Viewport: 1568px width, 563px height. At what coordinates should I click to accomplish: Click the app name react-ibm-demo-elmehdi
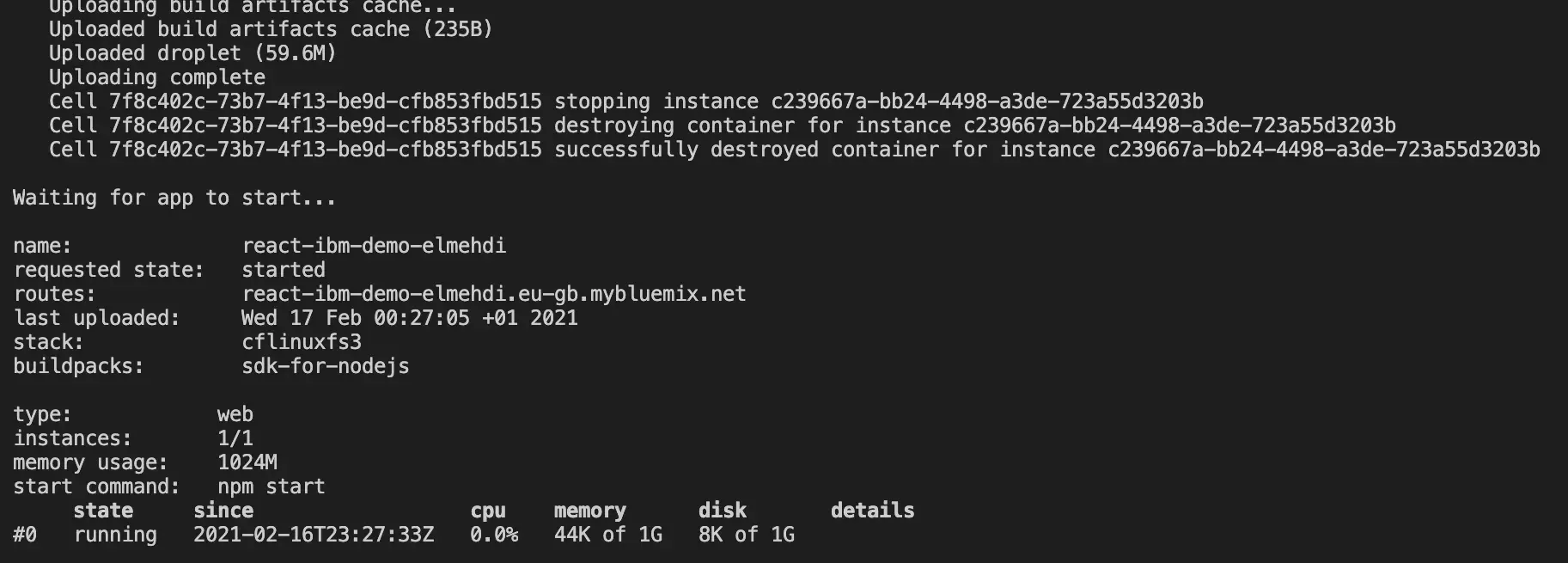click(374, 246)
